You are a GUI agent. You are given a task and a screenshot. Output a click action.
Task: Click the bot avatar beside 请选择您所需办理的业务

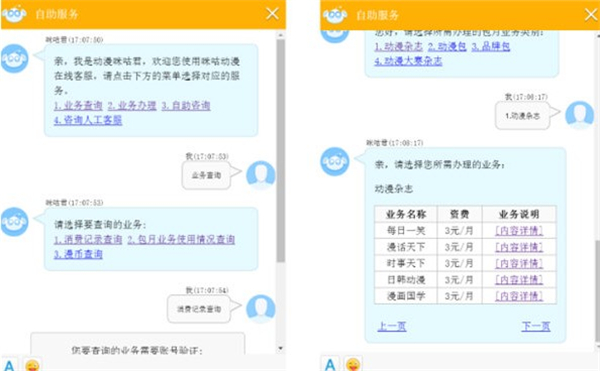pyautogui.click(x=334, y=162)
